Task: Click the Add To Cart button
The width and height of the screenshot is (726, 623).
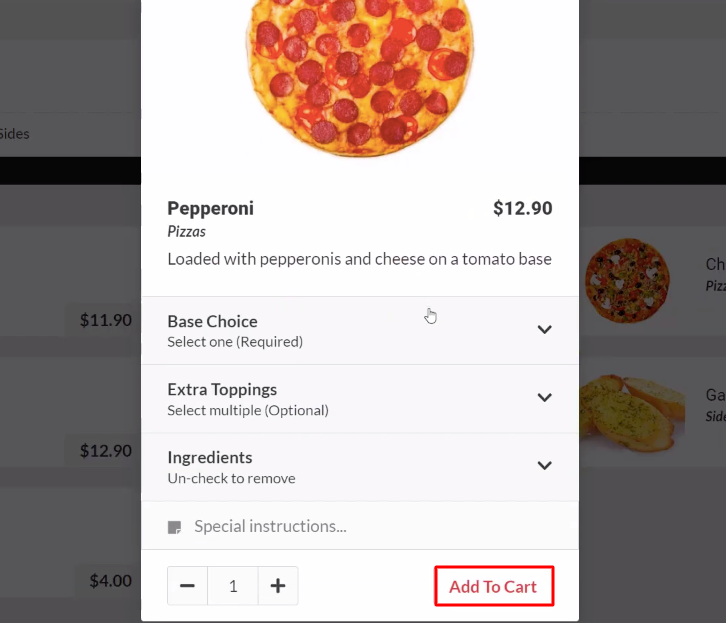Action: click(x=494, y=586)
